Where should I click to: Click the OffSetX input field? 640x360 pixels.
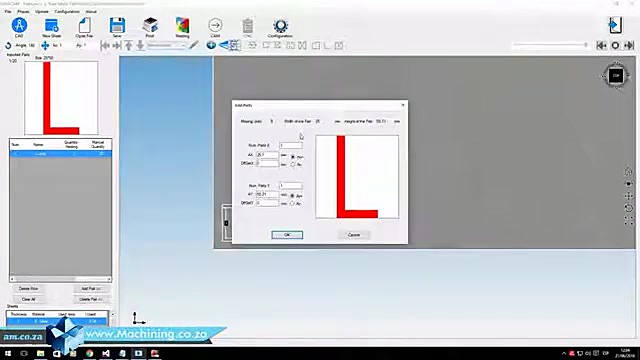coord(267,163)
